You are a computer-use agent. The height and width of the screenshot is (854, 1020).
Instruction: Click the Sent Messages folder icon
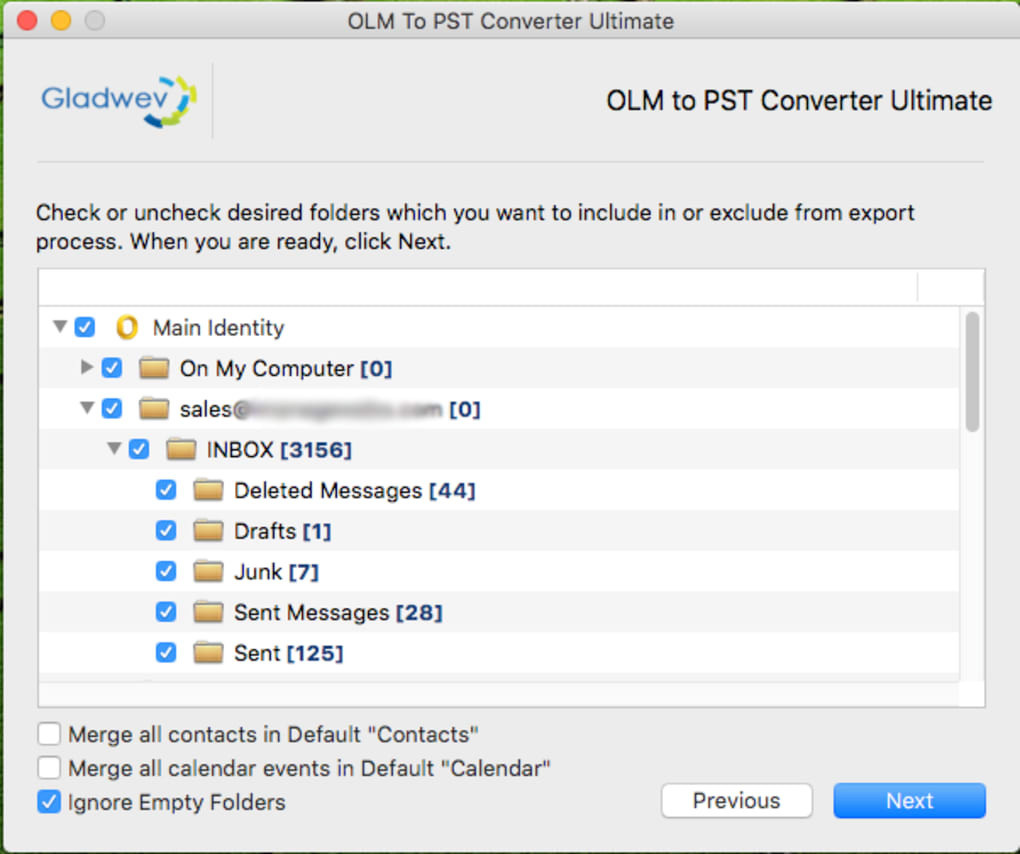pyautogui.click(x=208, y=612)
